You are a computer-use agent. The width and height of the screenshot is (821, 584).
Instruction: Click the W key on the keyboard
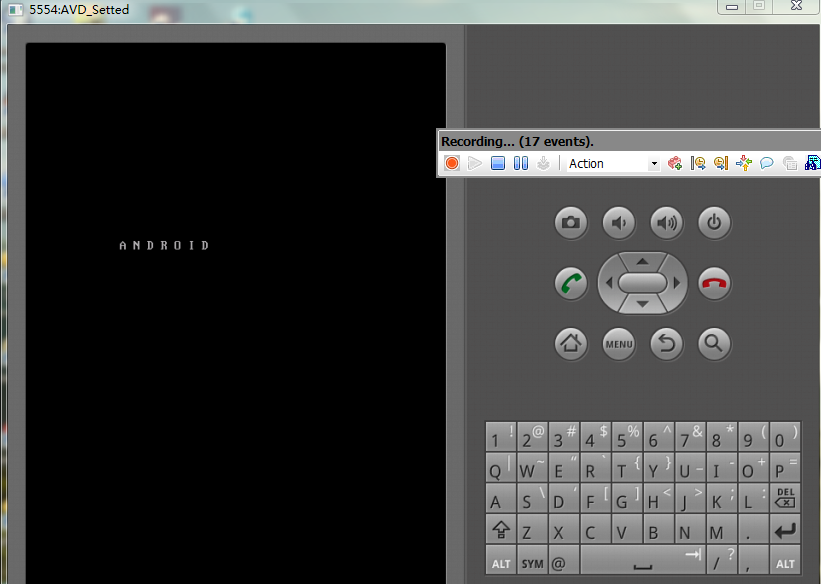(532, 468)
